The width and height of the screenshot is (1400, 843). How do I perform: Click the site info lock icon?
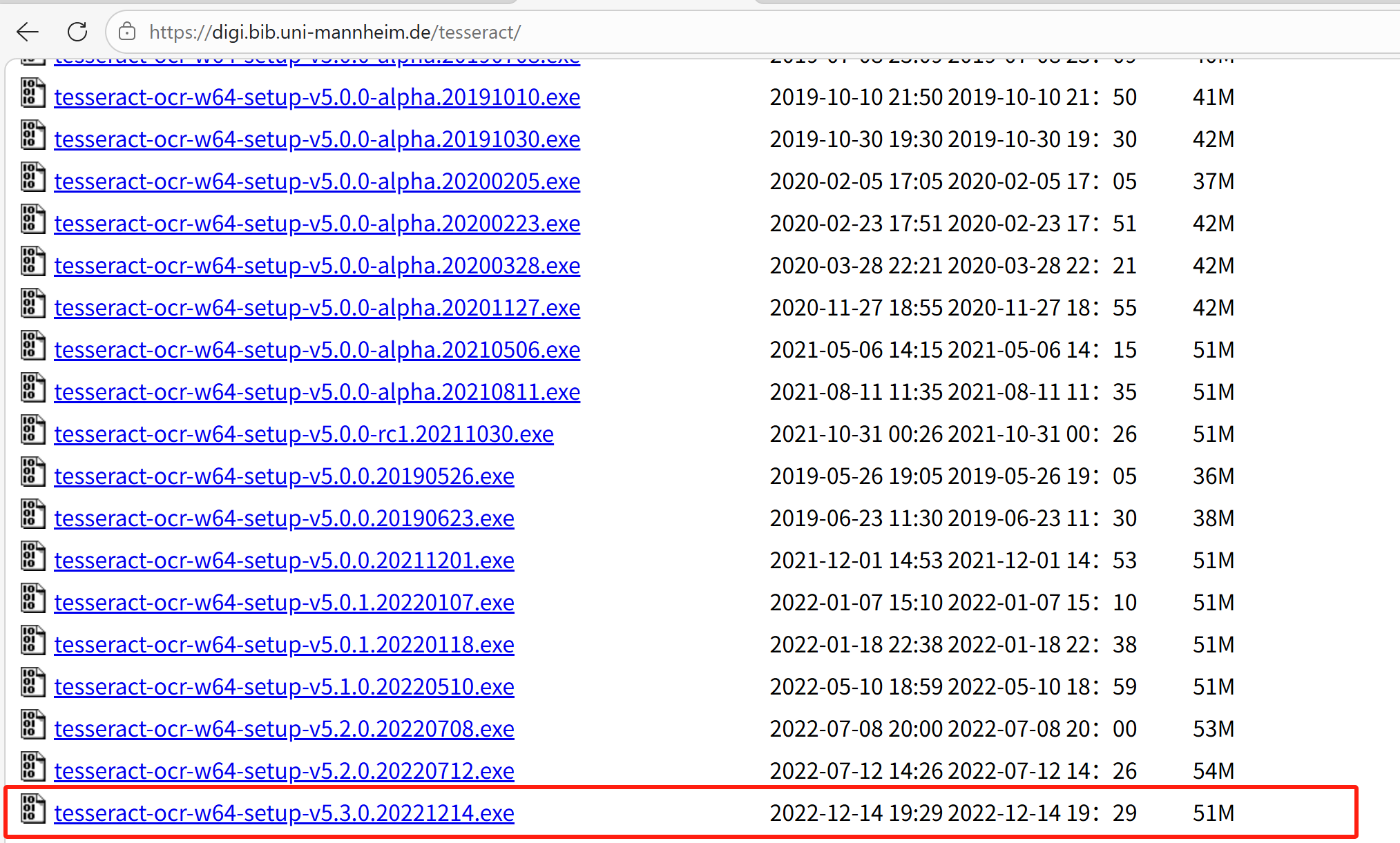[127, 32]
